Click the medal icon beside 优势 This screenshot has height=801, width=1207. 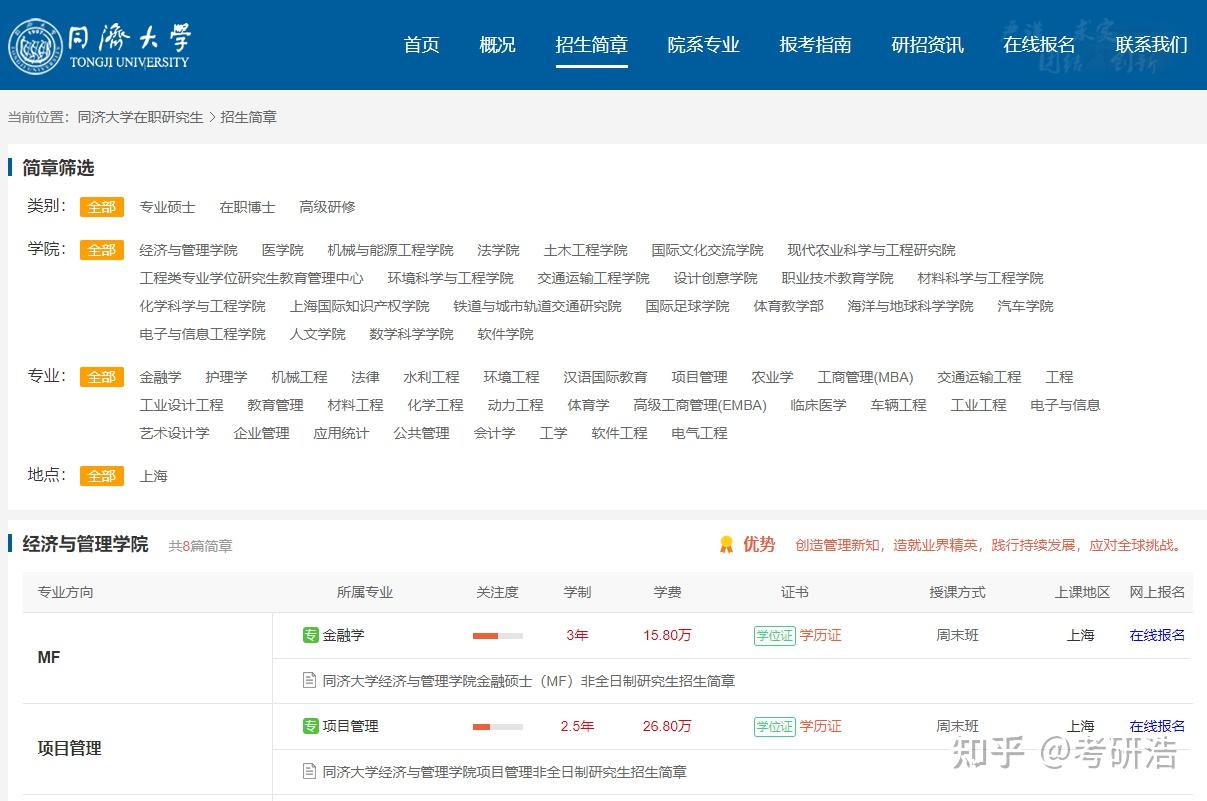[x=726, y=545]
